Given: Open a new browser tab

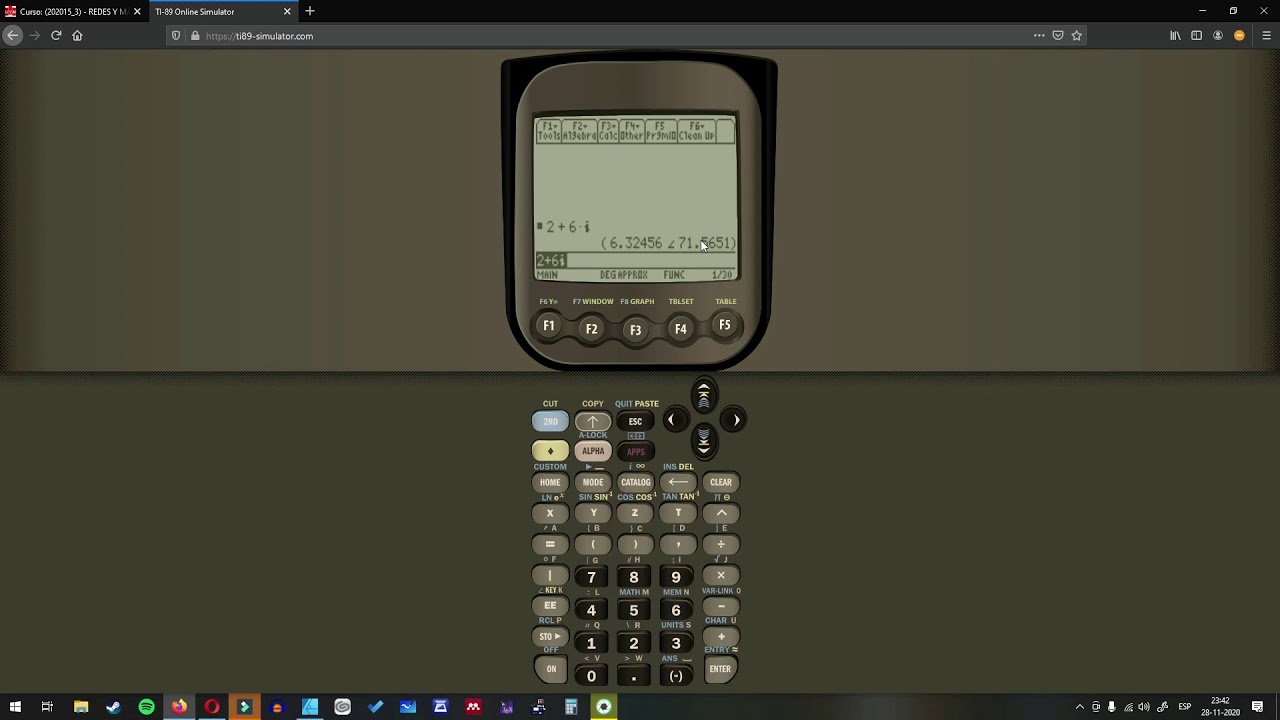Looking at the screenshot, I should point(310,12).
